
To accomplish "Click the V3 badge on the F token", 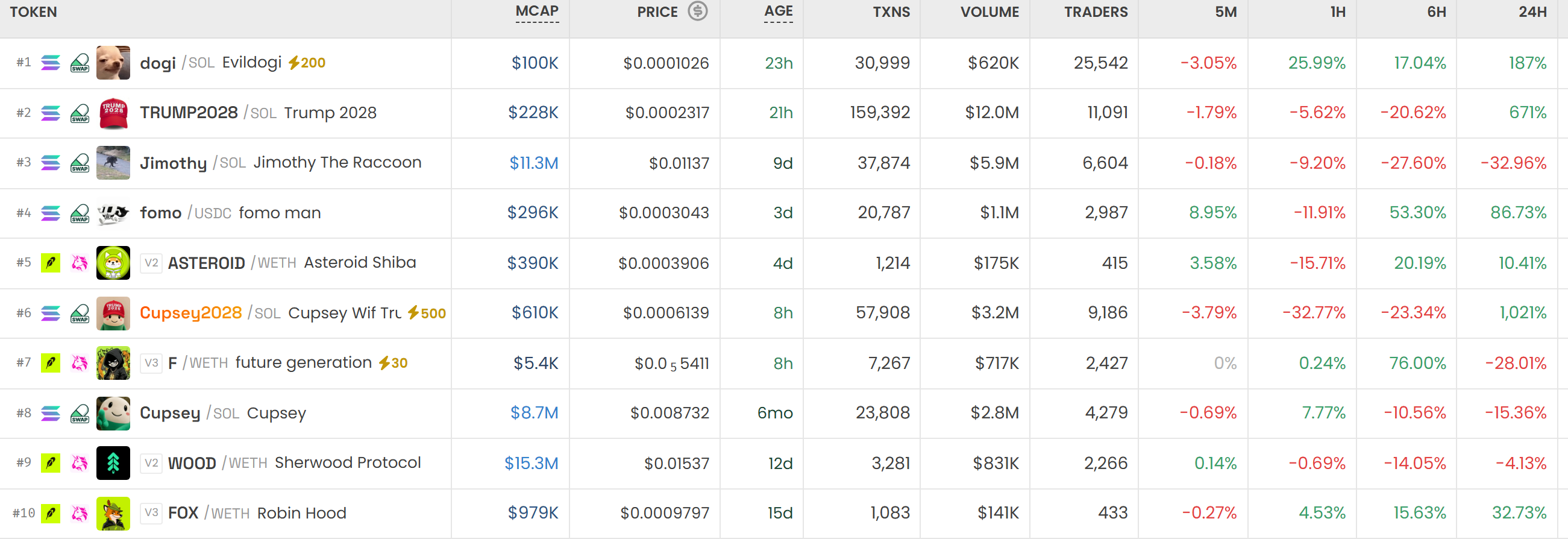I will pos(151,364).
